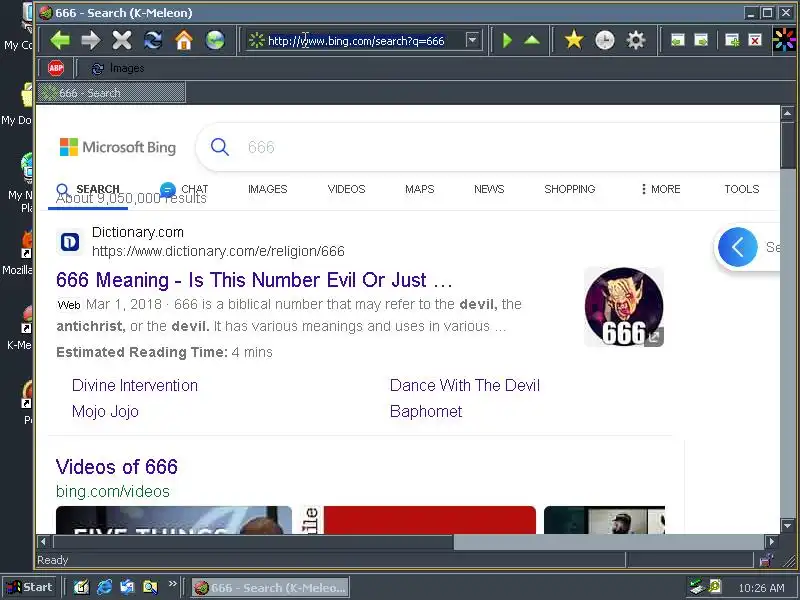Click vertical scrollbar down arrow
This screenshot has width=800, height=600.
click(x=787, y=526)
